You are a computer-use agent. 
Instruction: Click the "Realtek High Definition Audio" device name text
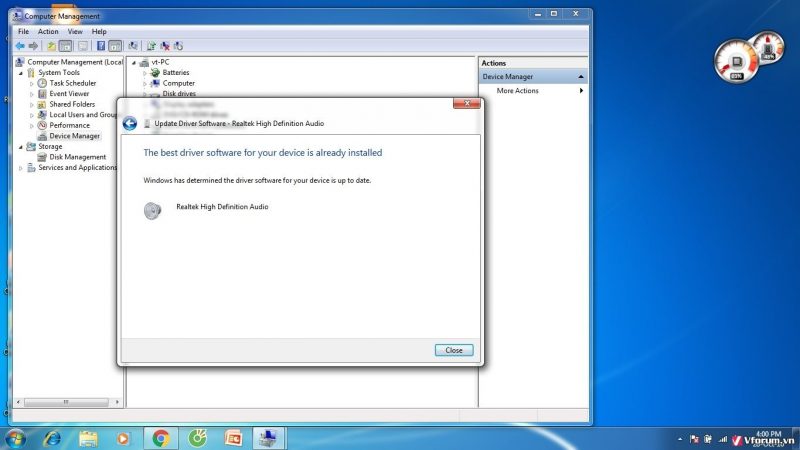click(x=222, y=207)
